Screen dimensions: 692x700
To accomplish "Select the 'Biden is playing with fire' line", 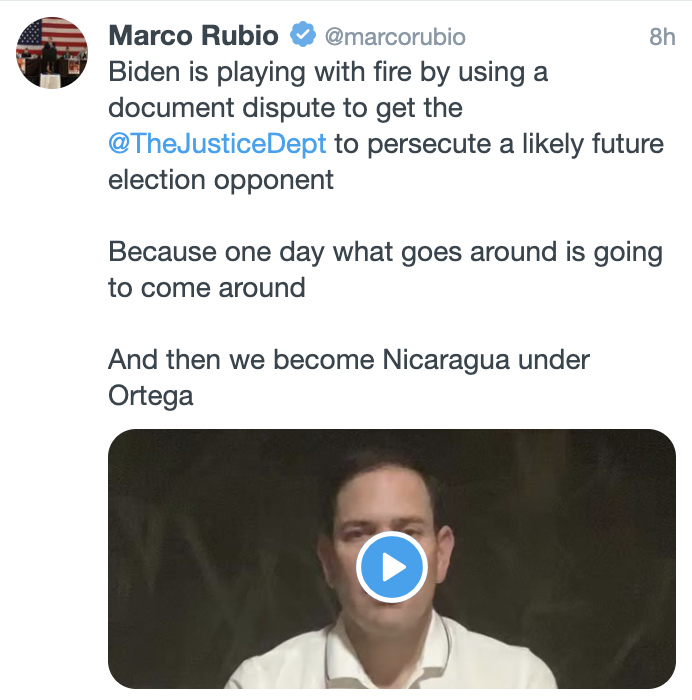I will pyautogui.click(x=328, y=72).
